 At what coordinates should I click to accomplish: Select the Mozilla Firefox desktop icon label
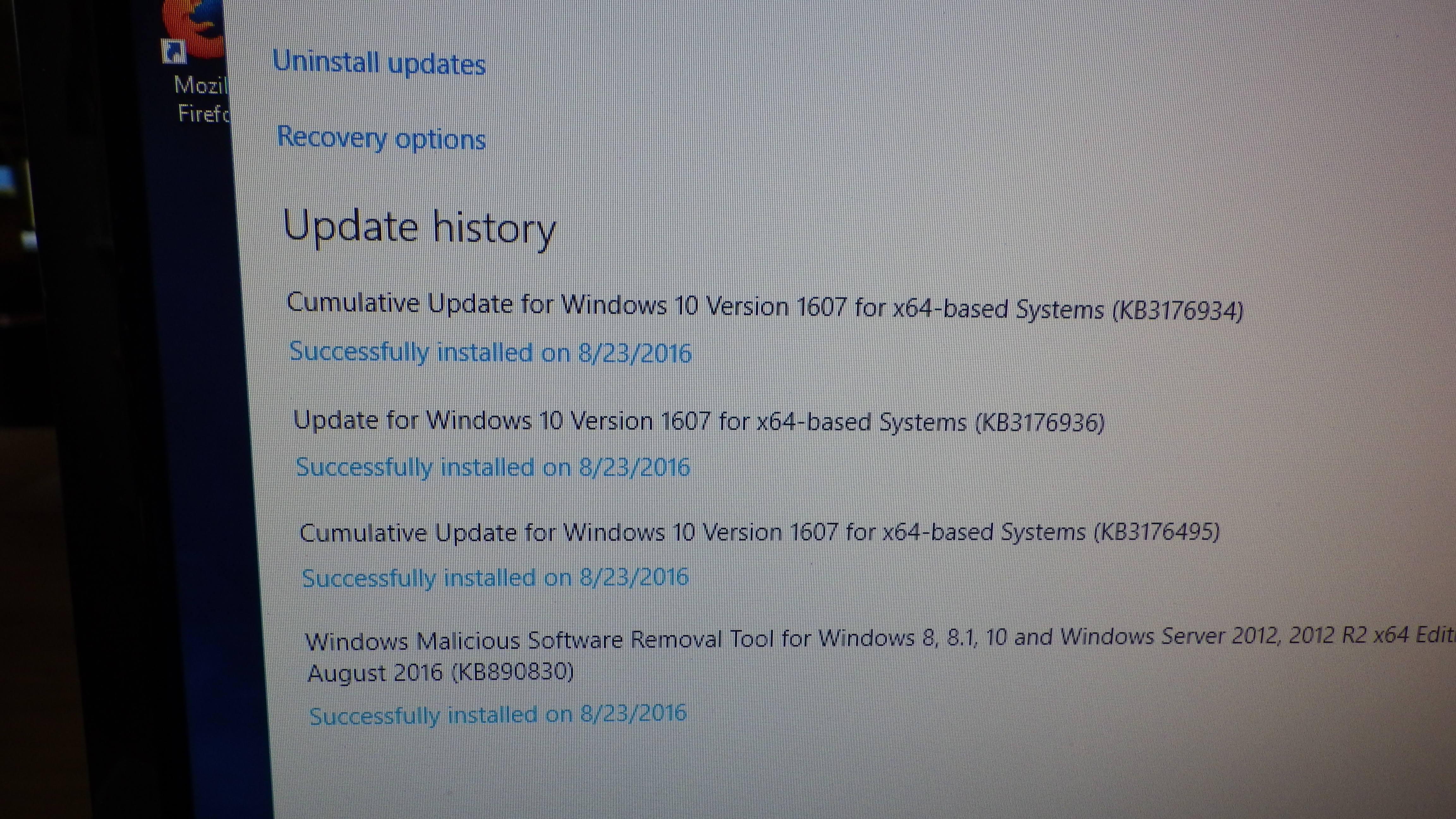click(x=202, y=100)
